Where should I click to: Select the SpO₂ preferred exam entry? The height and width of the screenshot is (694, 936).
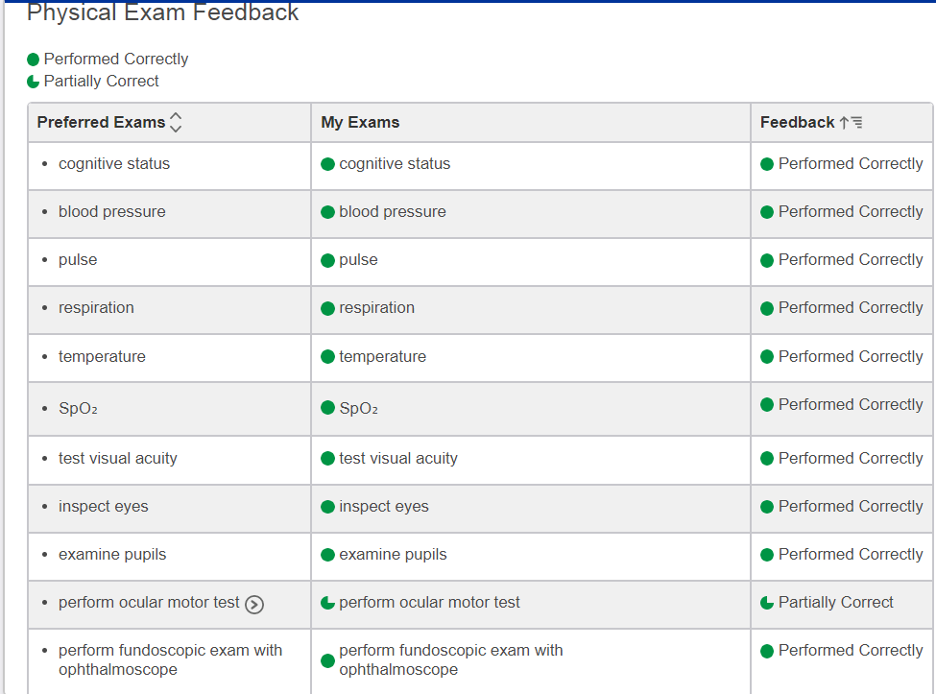pos(78,409)
